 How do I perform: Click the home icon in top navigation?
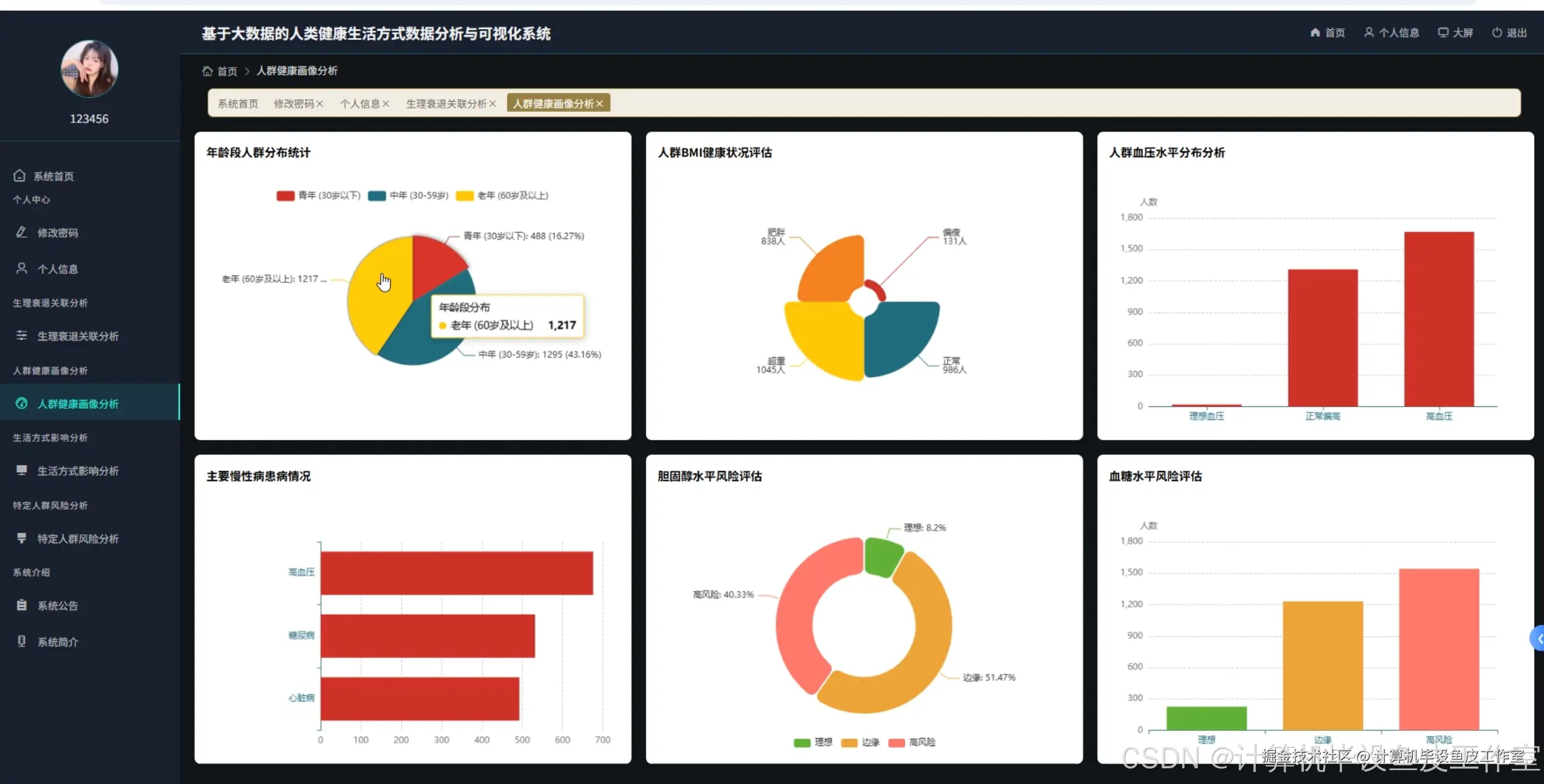(1315, 33)
